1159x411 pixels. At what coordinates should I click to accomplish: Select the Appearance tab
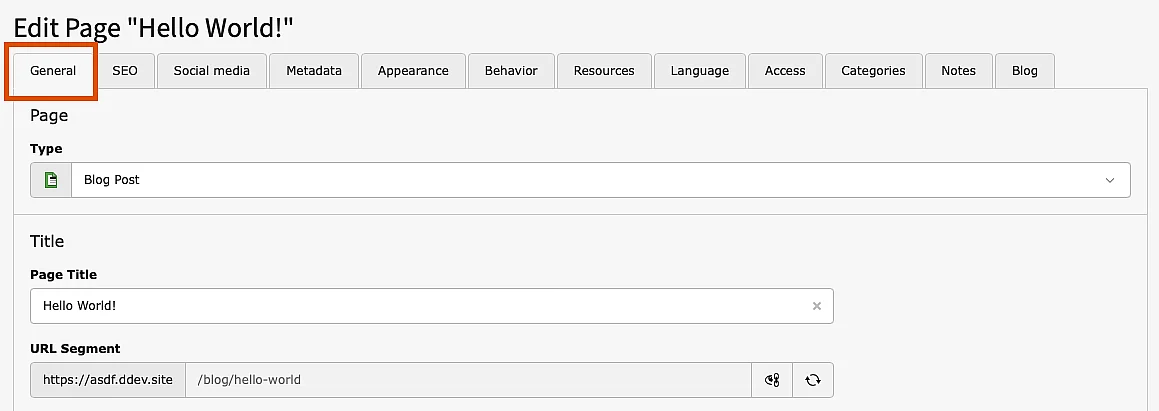[x=413, y=71]
